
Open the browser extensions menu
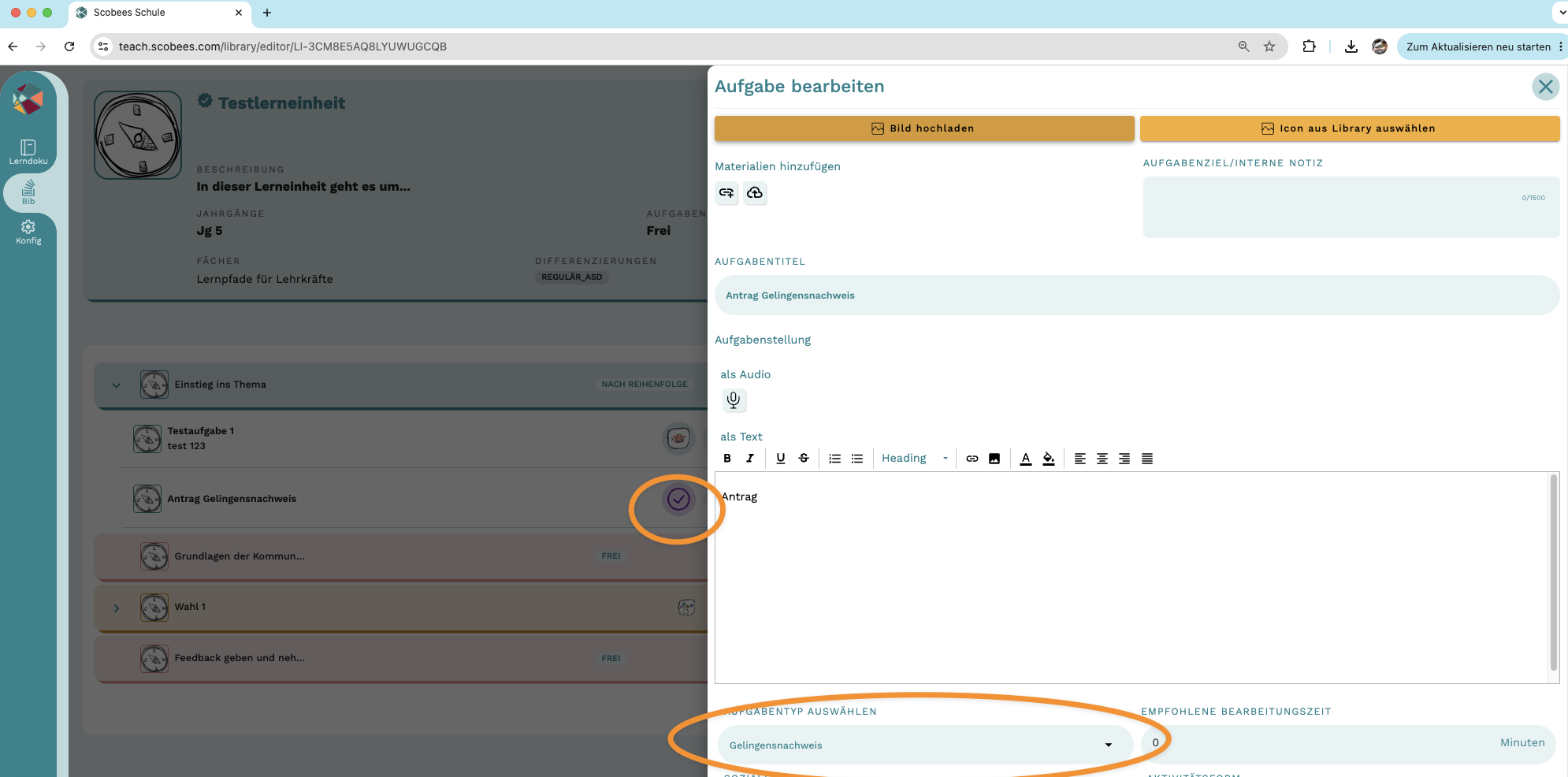[x=1309, y=46]
